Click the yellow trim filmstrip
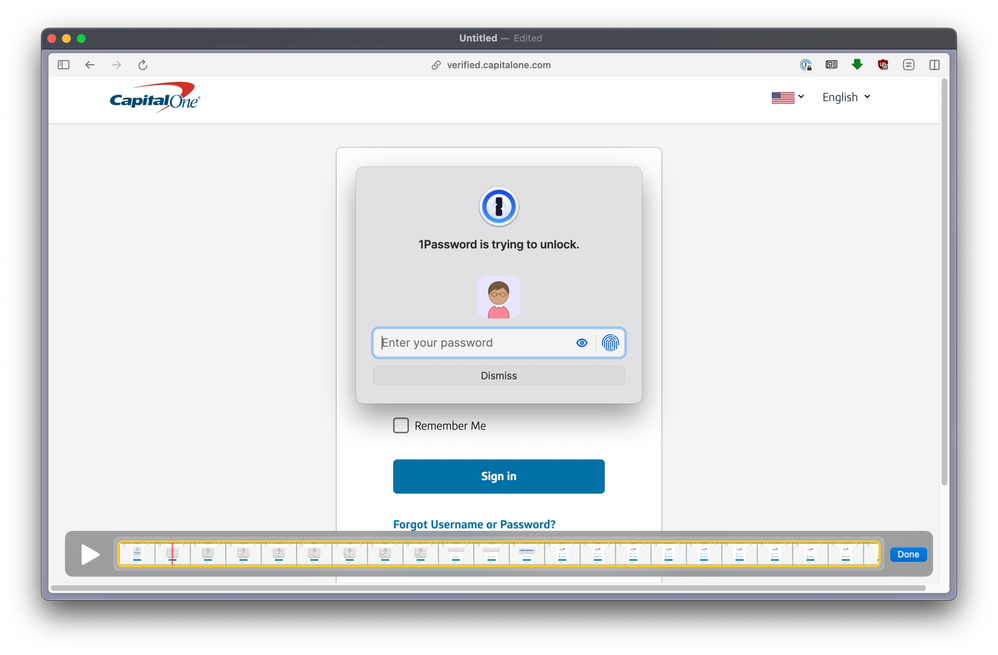Screen dimensions: 998x655 pyautogui.click(x=499, y=554)
